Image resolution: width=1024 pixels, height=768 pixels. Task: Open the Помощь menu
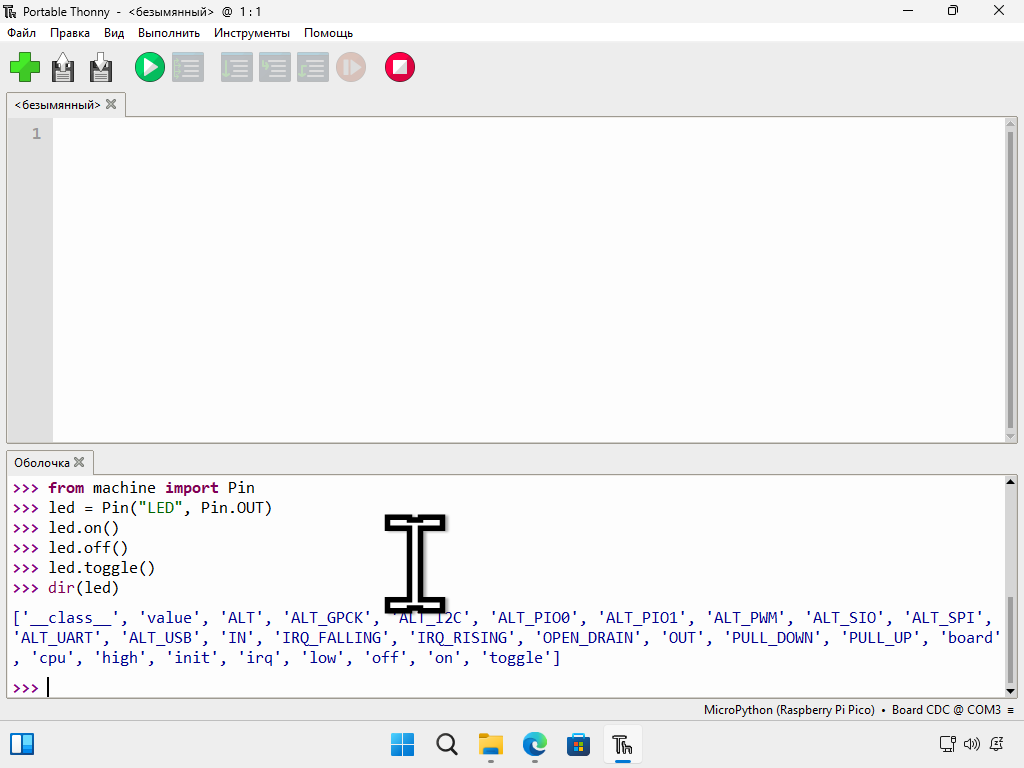[328, 33]
